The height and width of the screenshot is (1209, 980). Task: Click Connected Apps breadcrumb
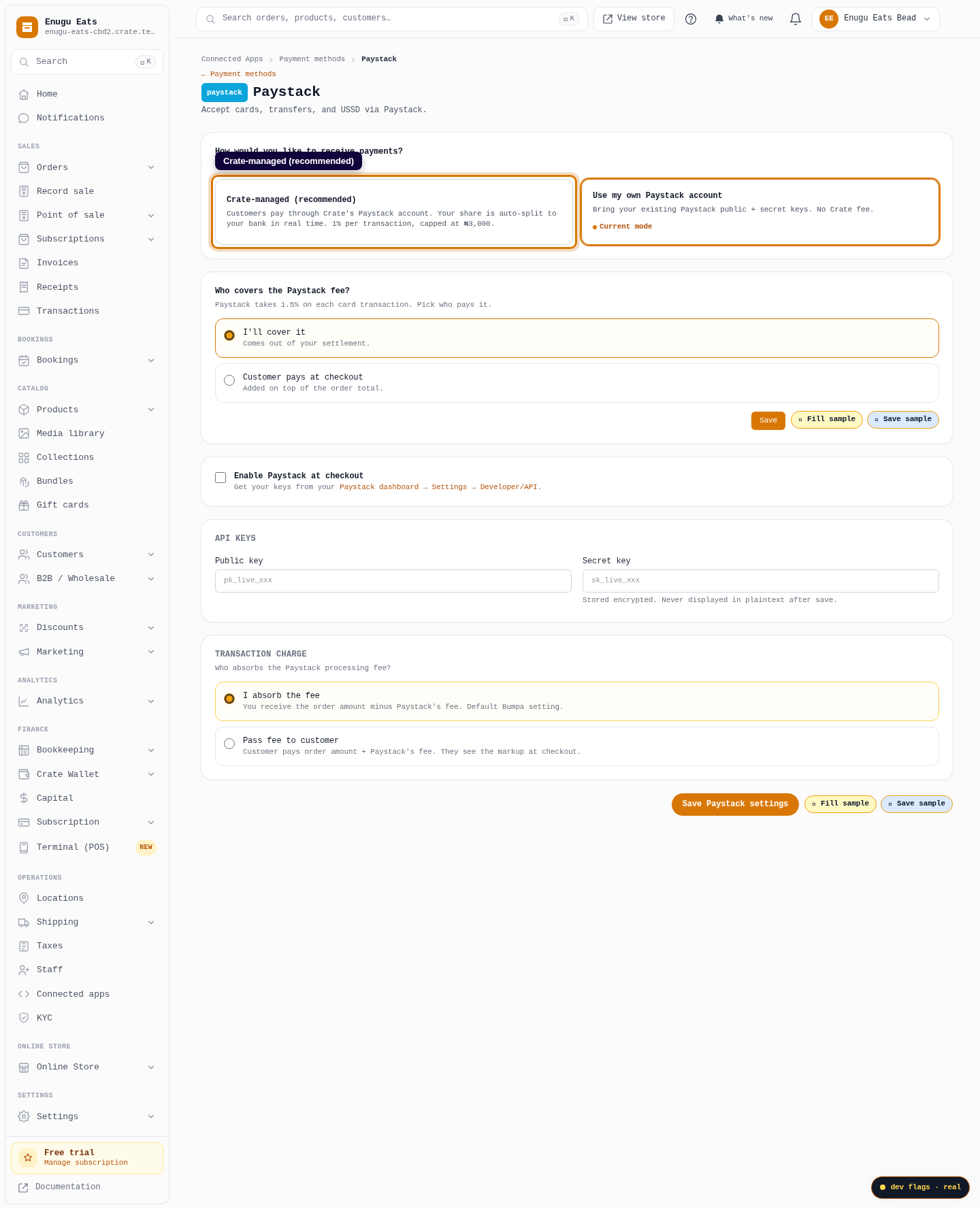click(232, 59)
